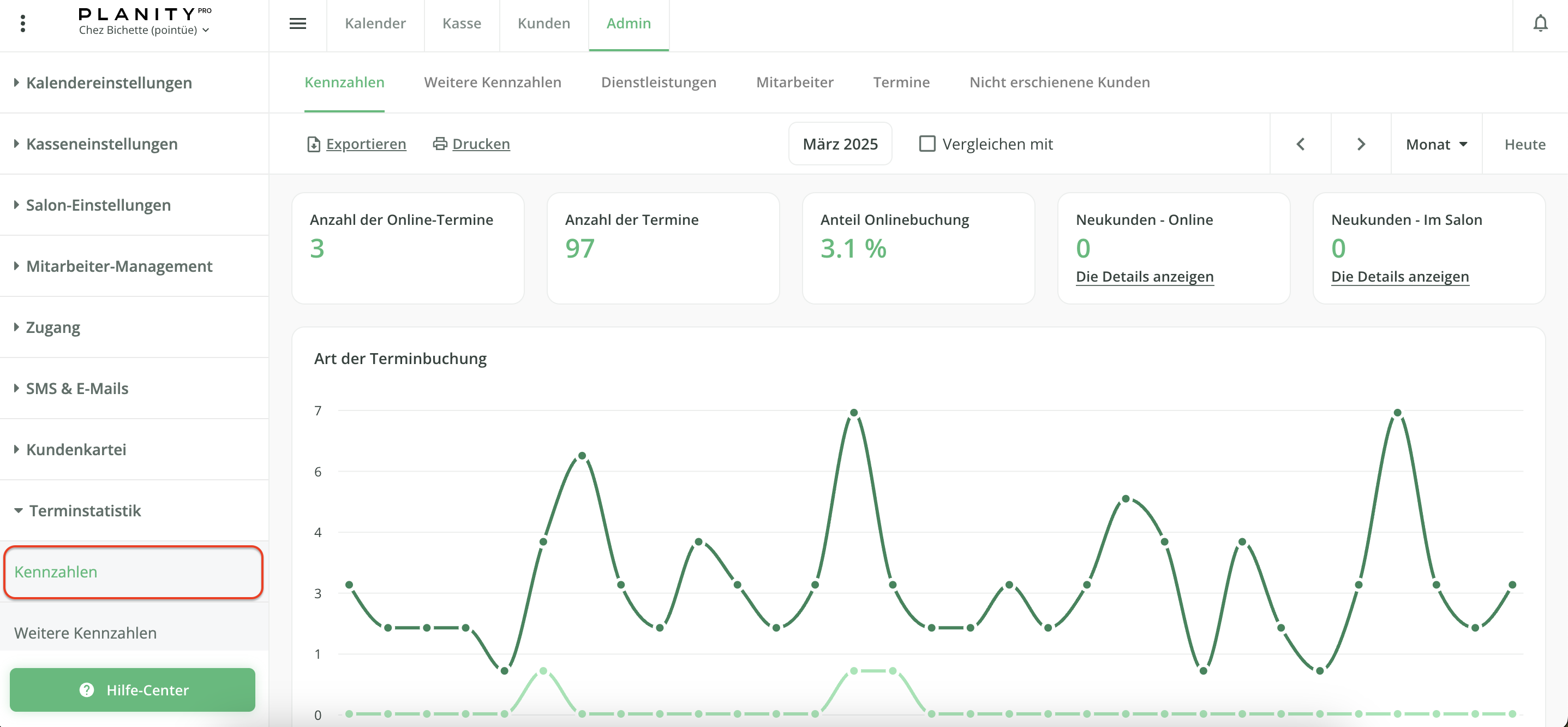Click the printer icon
Screen dimensions: 1568x727
click(440, 144)
